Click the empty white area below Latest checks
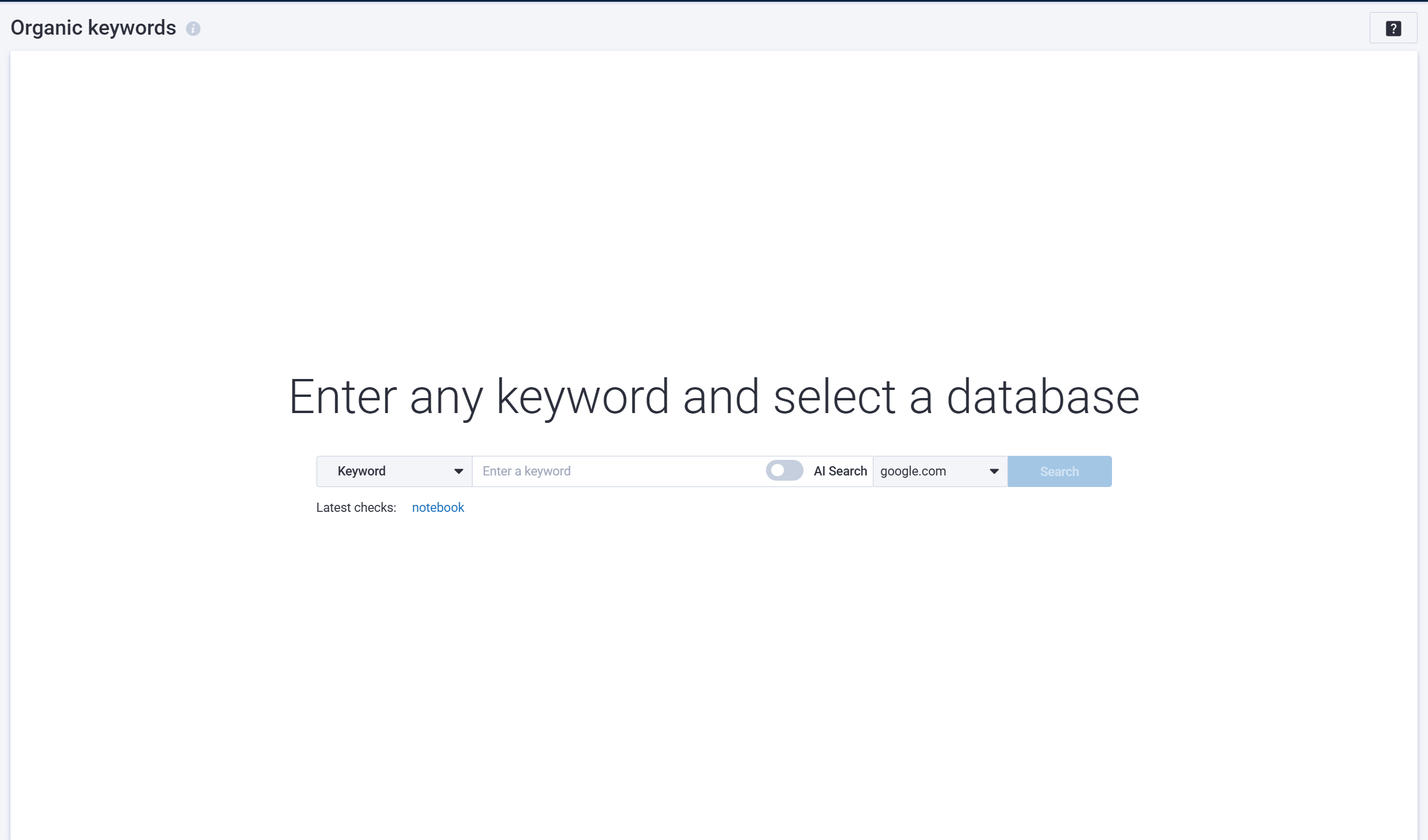Image resolution: width=1428 pixels, height=840 pixels. (714, 664)
